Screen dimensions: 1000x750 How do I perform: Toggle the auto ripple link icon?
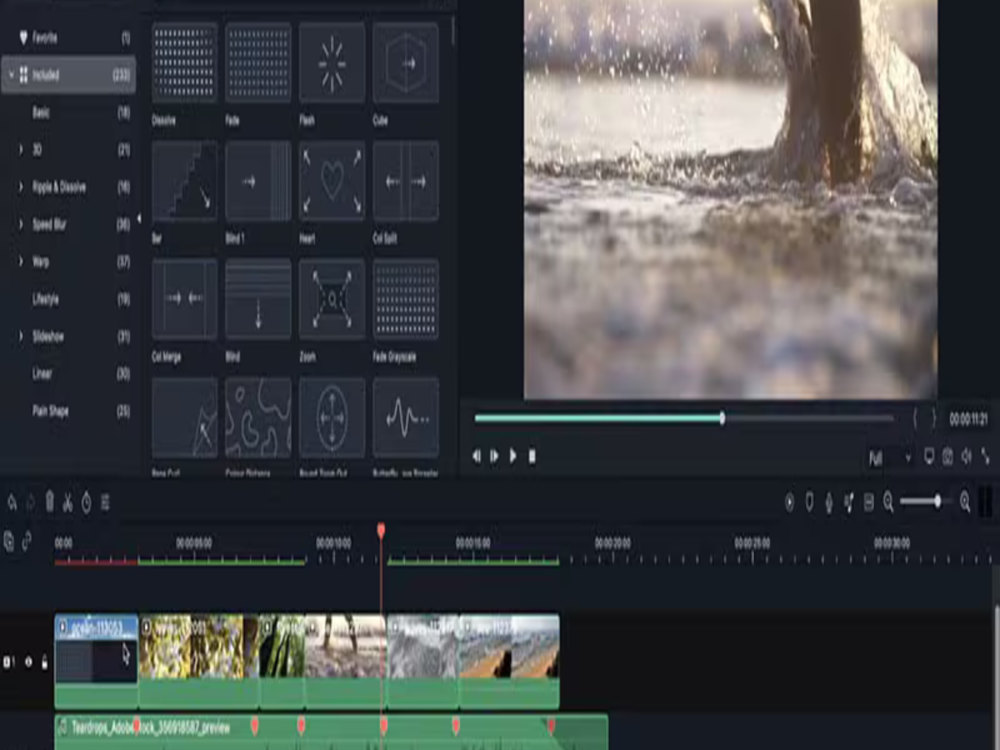[x=27, y=541]
